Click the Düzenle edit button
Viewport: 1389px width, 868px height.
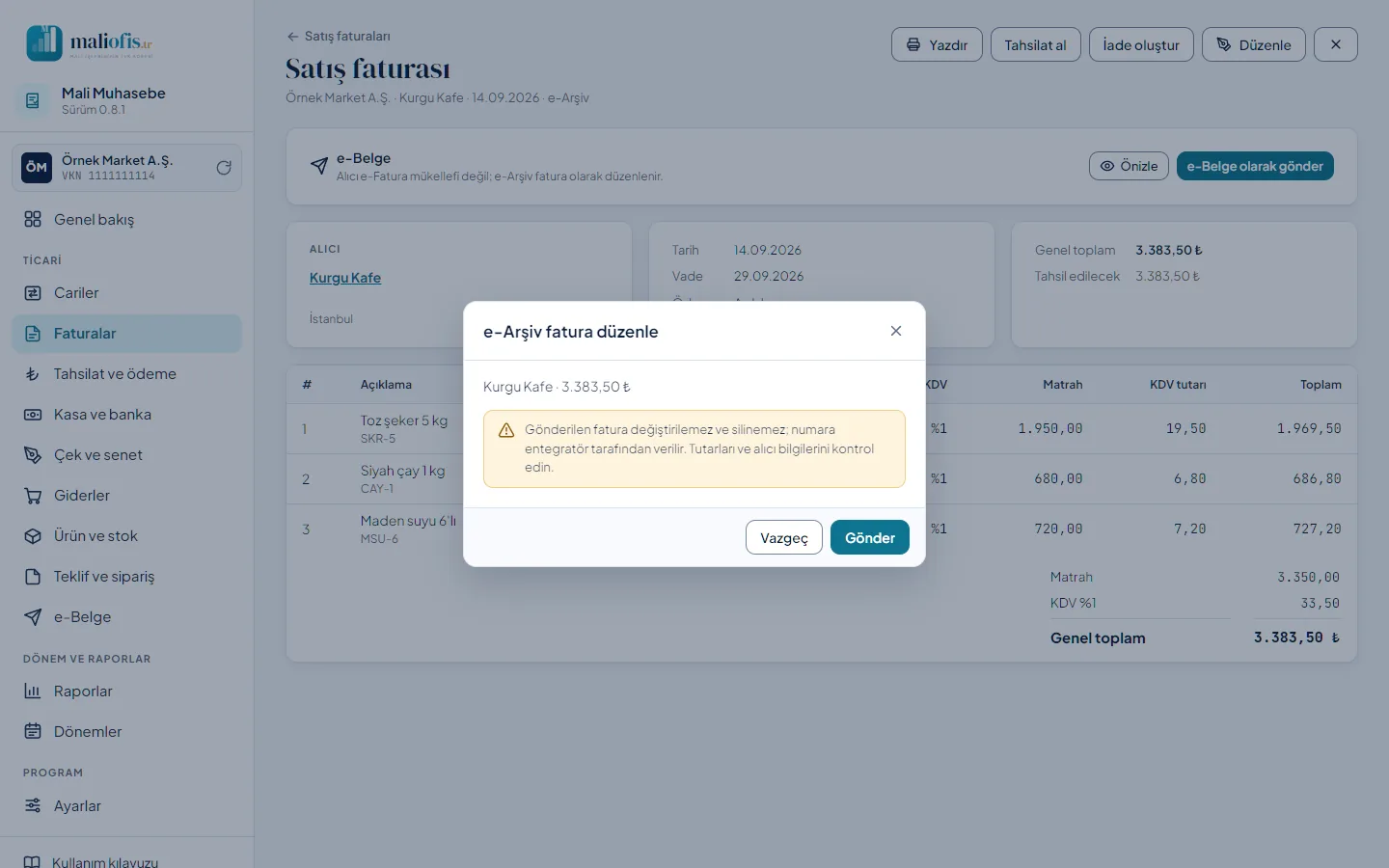coord(1254,44)
